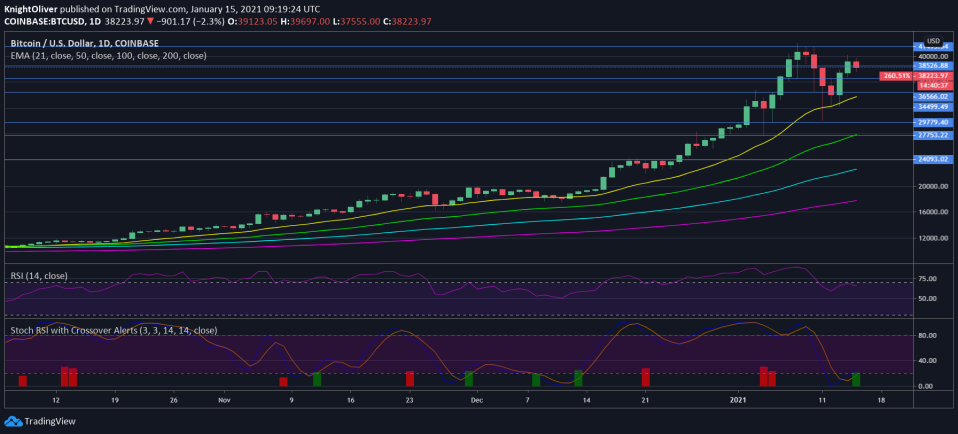Click the 2021 marker on the time axis

pos(738,400)
